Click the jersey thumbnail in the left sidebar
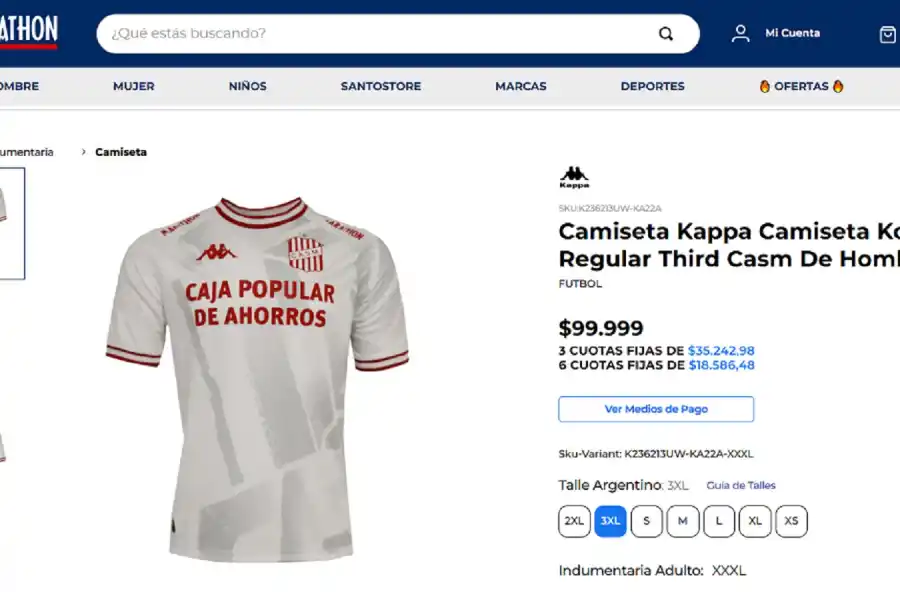The height and width of the screenshot is (600, 900). (x=10, y=225)
